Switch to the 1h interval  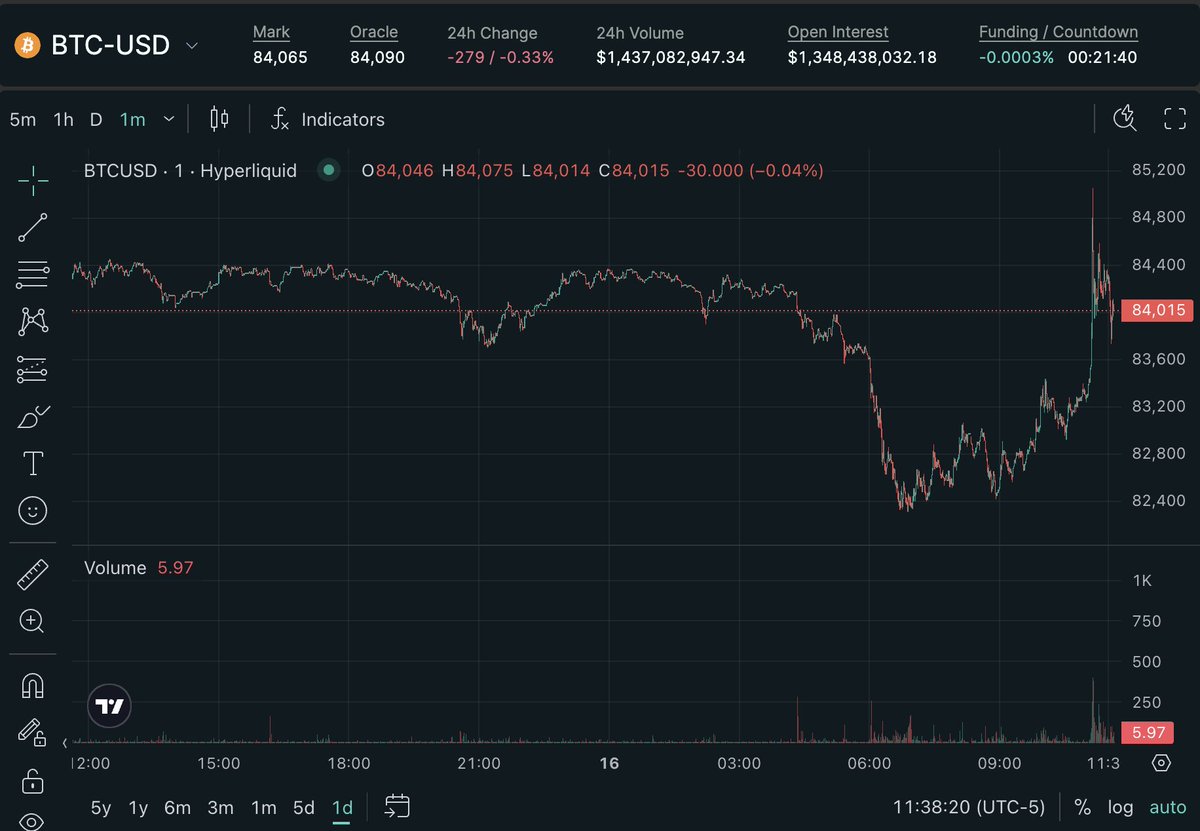coord(63,119)
